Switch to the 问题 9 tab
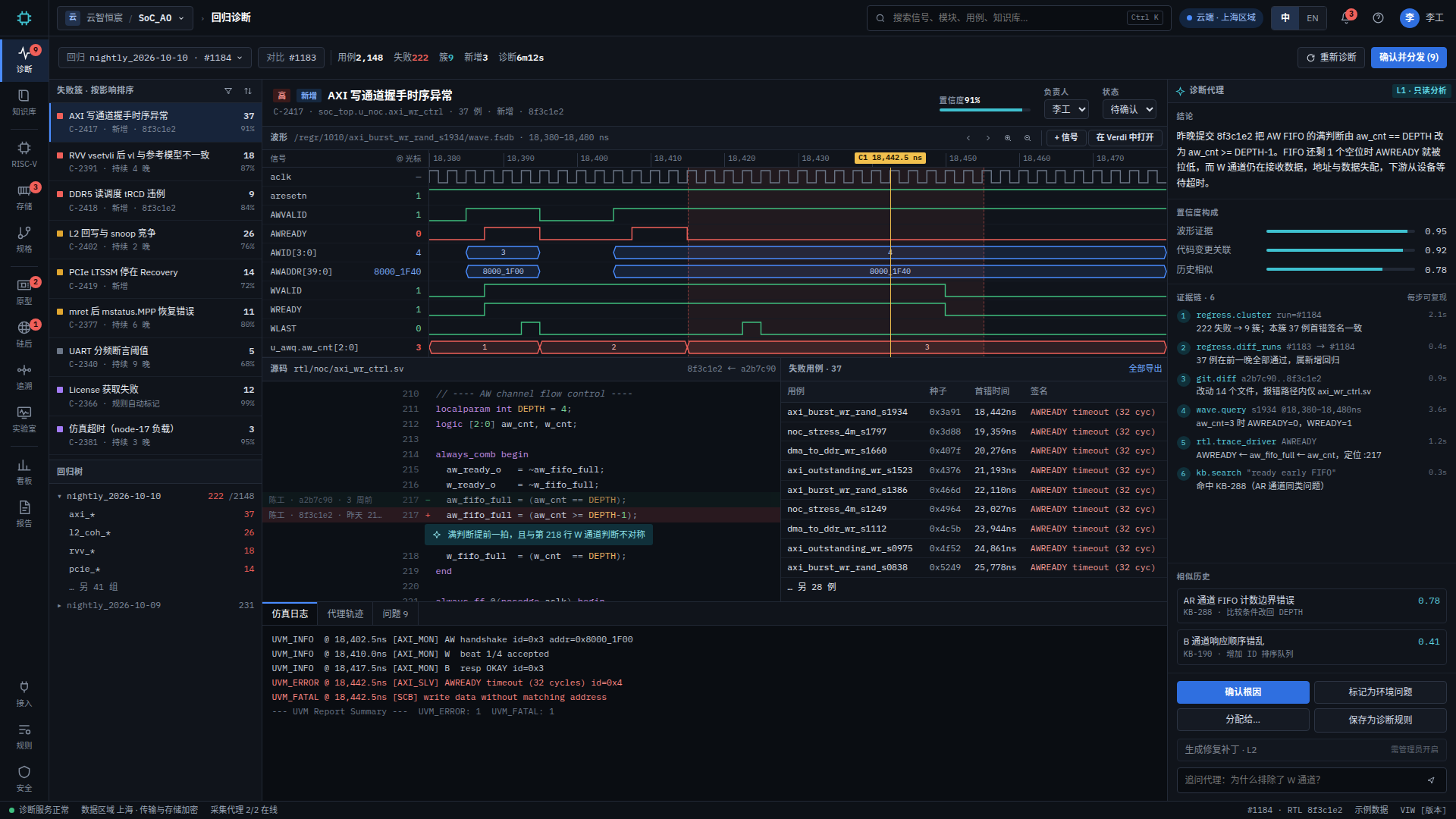 (395, 613)
